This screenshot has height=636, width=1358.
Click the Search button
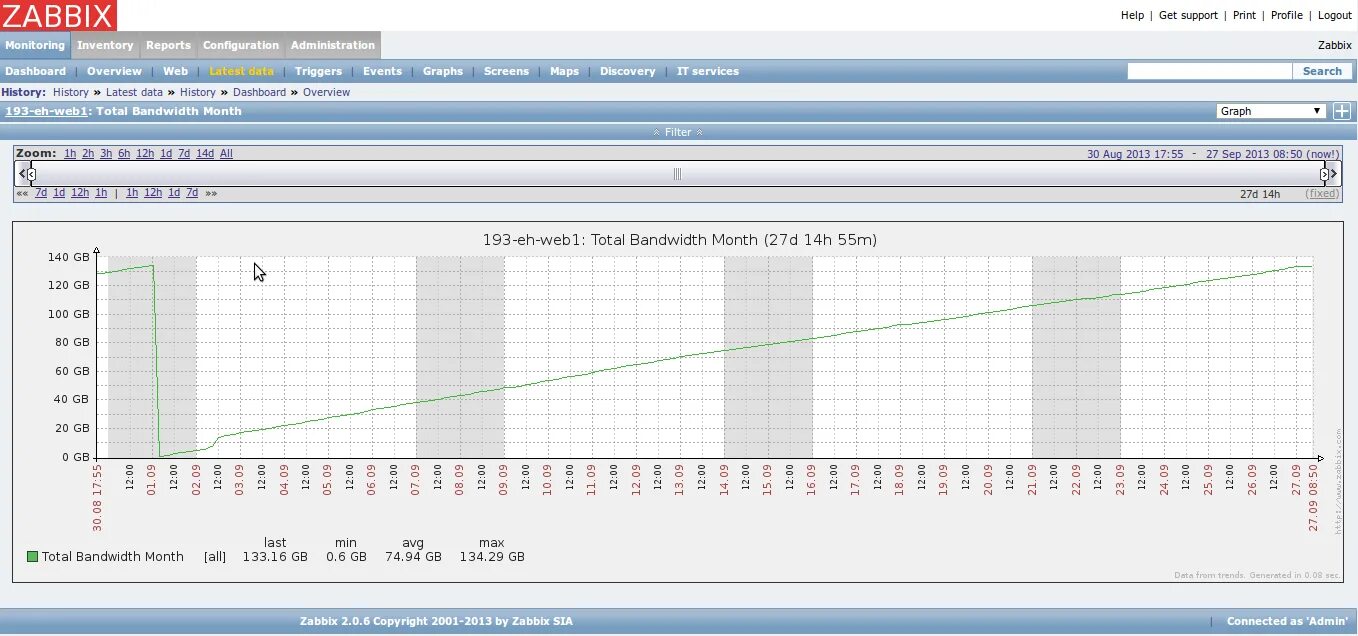pos(1322,71)
